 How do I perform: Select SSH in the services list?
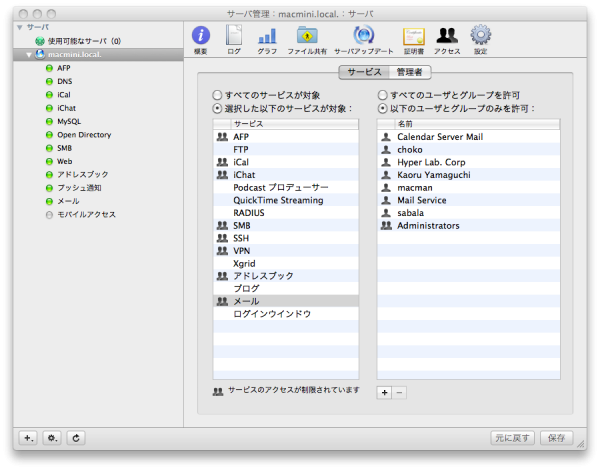(286, 238)
